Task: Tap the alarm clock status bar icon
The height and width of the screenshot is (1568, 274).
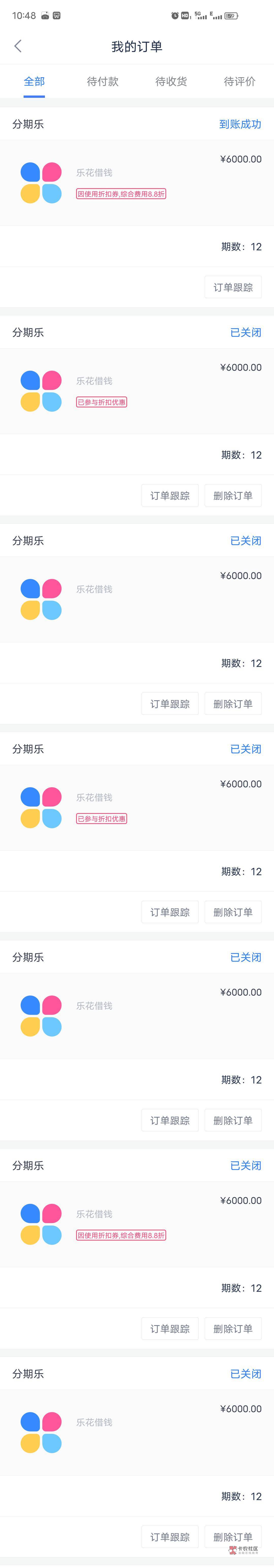Action: 175,16
